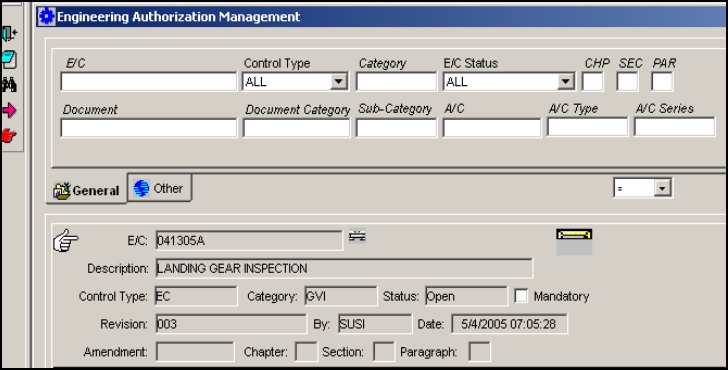
Task: Click the Paragraph field
Action: pyautogui.click(x=480, y=352)
